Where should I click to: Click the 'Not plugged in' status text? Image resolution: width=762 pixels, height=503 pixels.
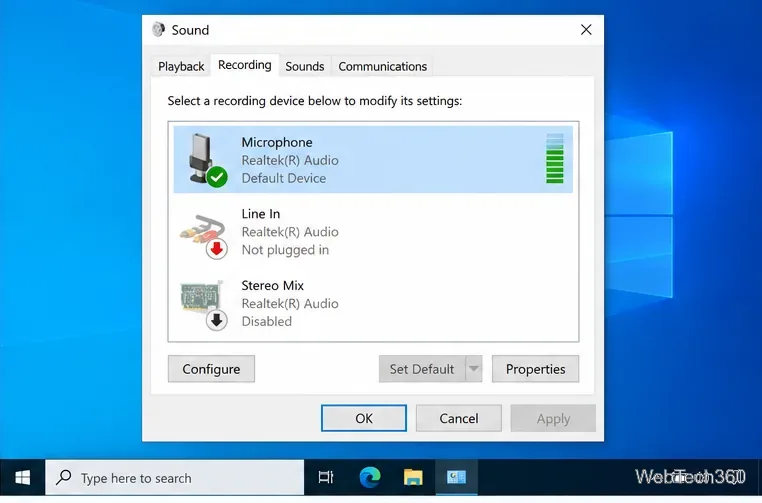285,250
